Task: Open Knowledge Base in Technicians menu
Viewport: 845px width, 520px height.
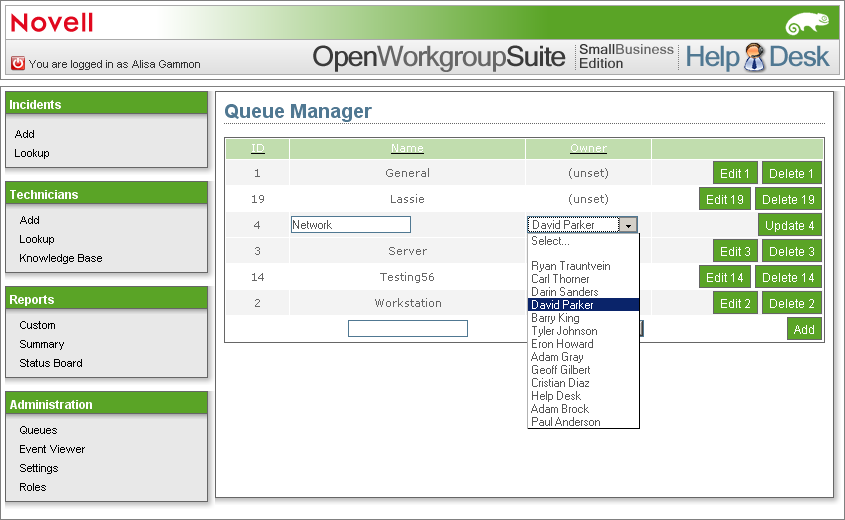Action: 60,258
